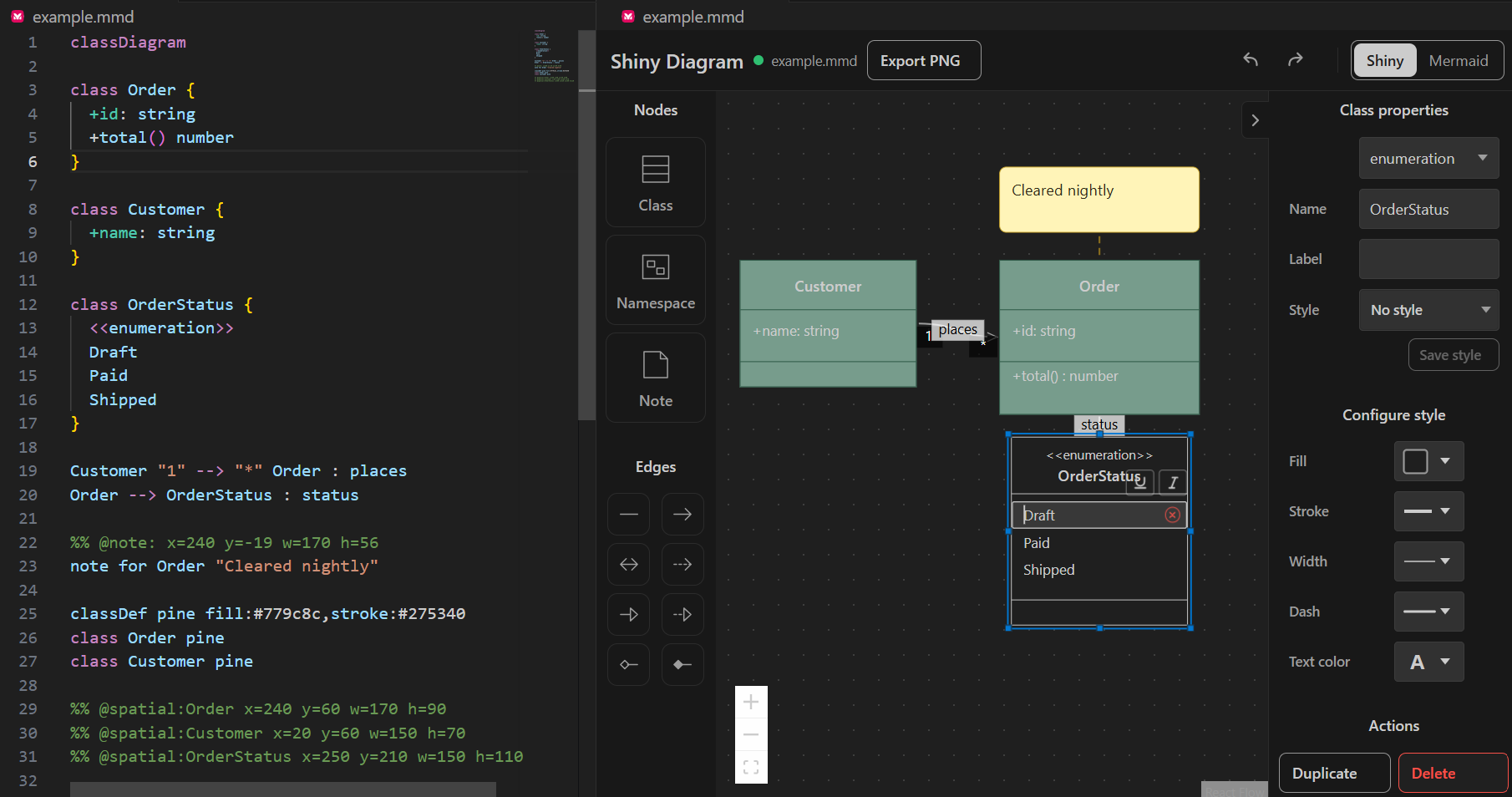The height and width of the screenshot is (797, 1512).
Task: Click the Shipped enumeration member
Action: (x=1049, y=570)
